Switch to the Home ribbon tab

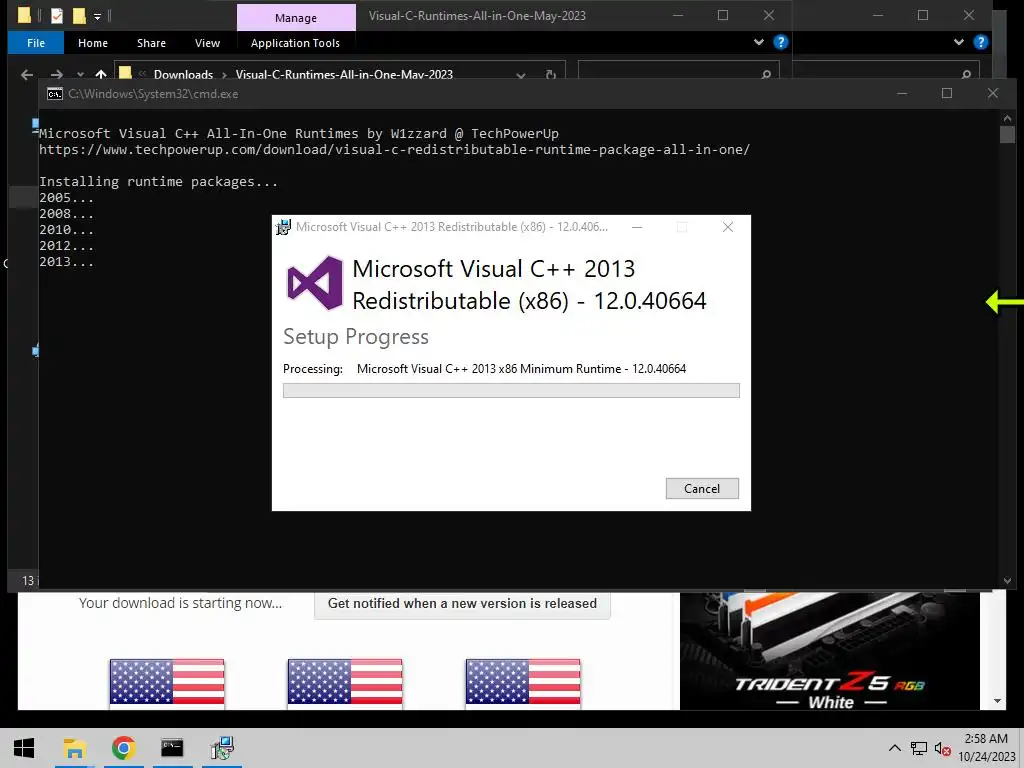[93, 42]
